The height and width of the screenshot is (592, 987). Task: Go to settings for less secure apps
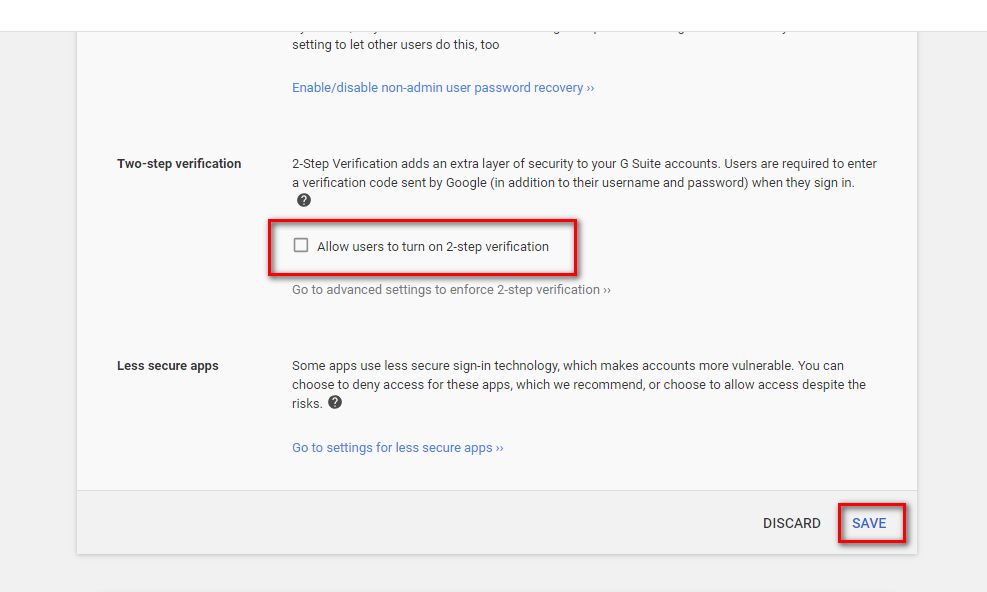[398, 448]
